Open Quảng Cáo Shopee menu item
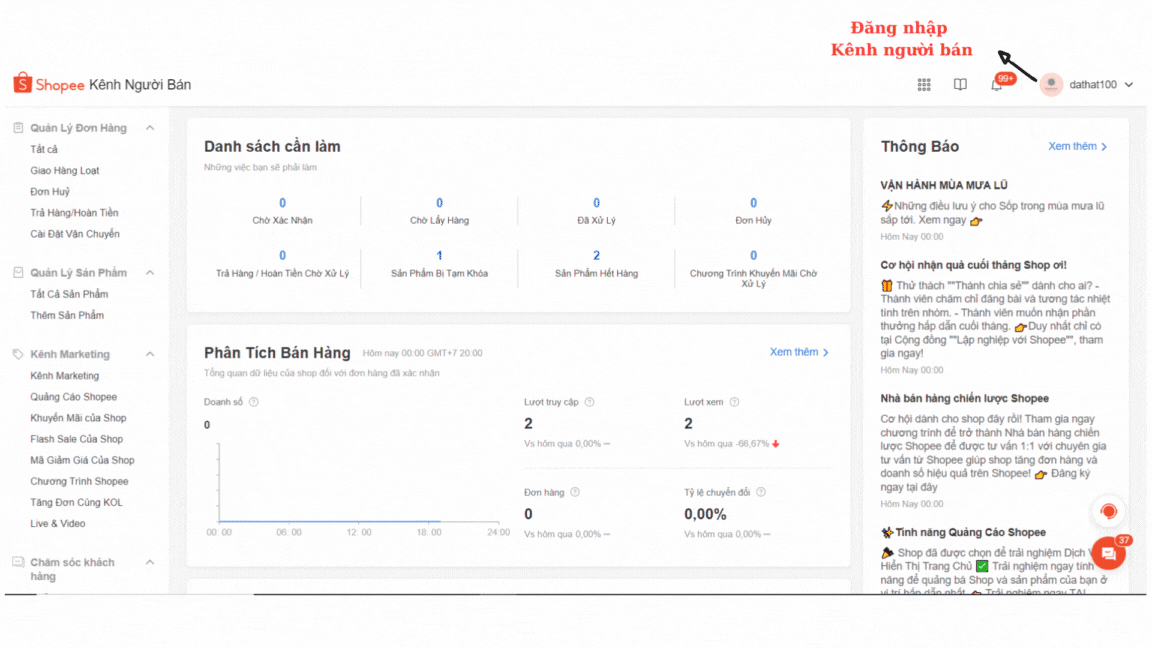 pyautogui.click(x=73, y=397)
